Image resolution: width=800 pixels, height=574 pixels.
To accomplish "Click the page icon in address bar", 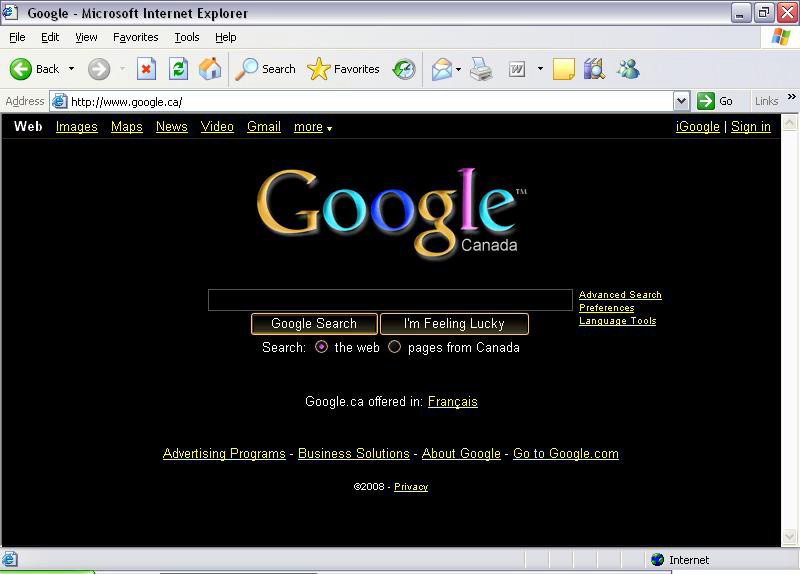I will pyautogui.click(x=60, y=101).
